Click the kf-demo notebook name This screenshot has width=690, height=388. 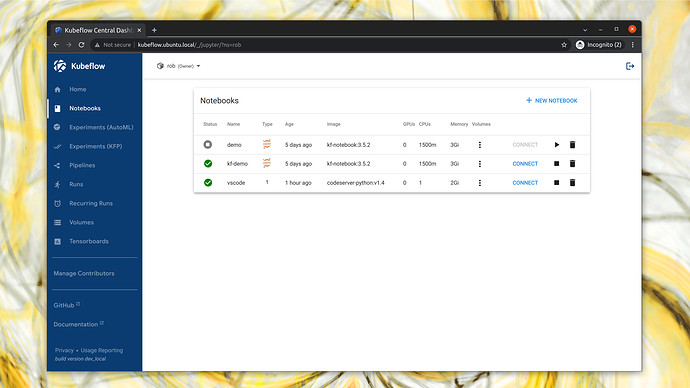[237, 164]
